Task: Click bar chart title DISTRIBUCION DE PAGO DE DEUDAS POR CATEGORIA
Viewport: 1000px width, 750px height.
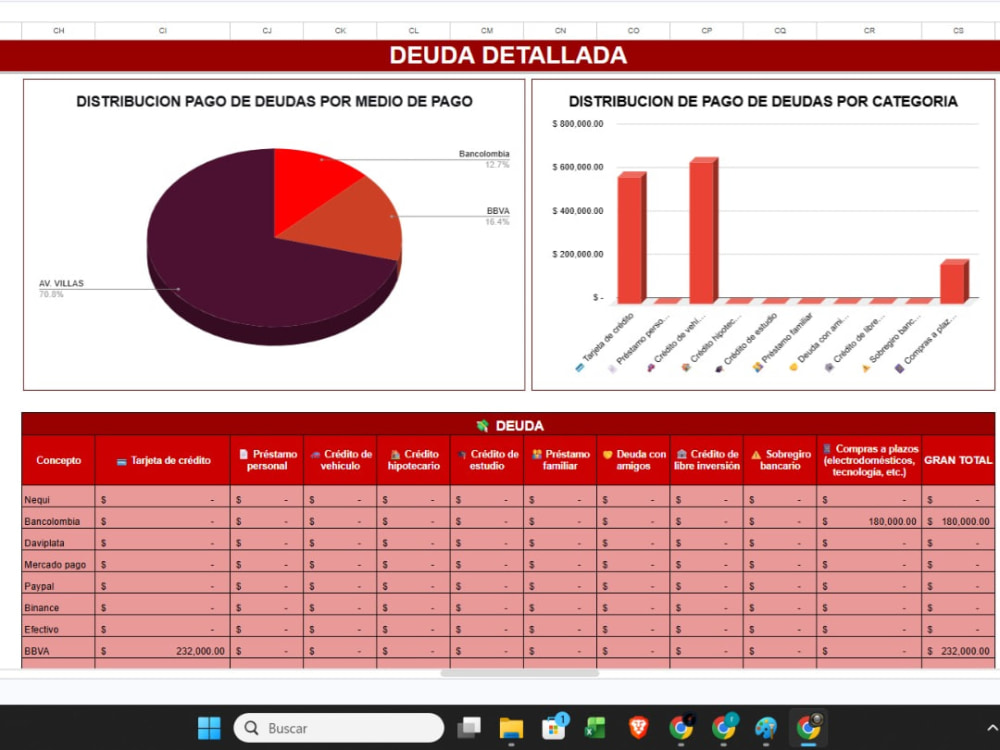Action: [x=763, y=101]
